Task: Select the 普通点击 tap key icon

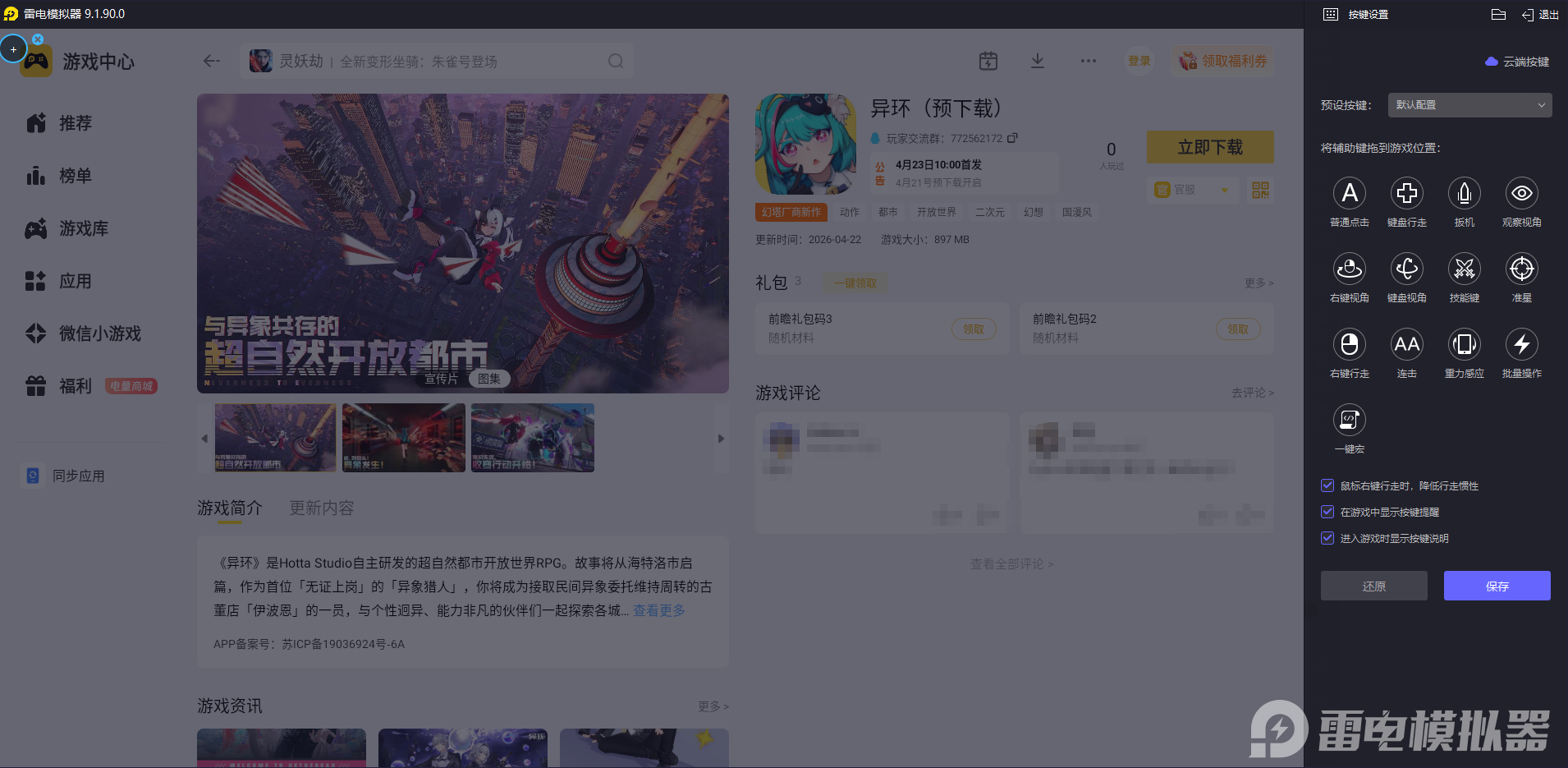Action: tap(1349, 193)
